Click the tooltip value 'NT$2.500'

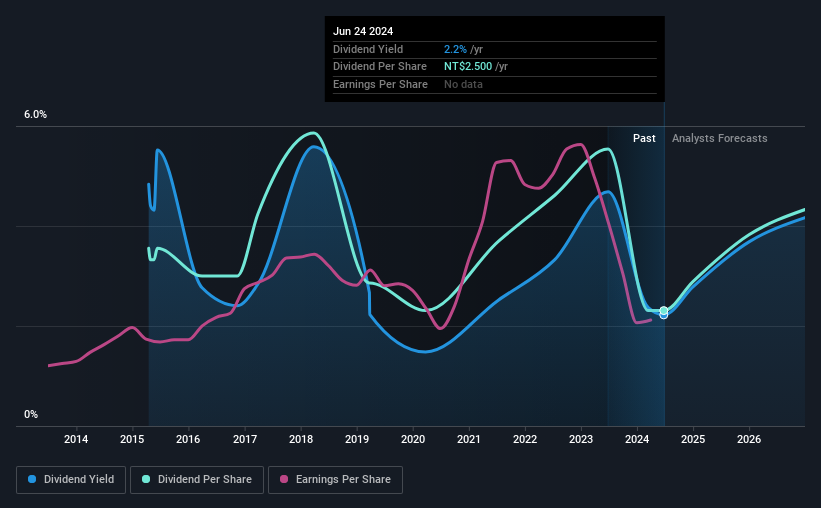468,67
